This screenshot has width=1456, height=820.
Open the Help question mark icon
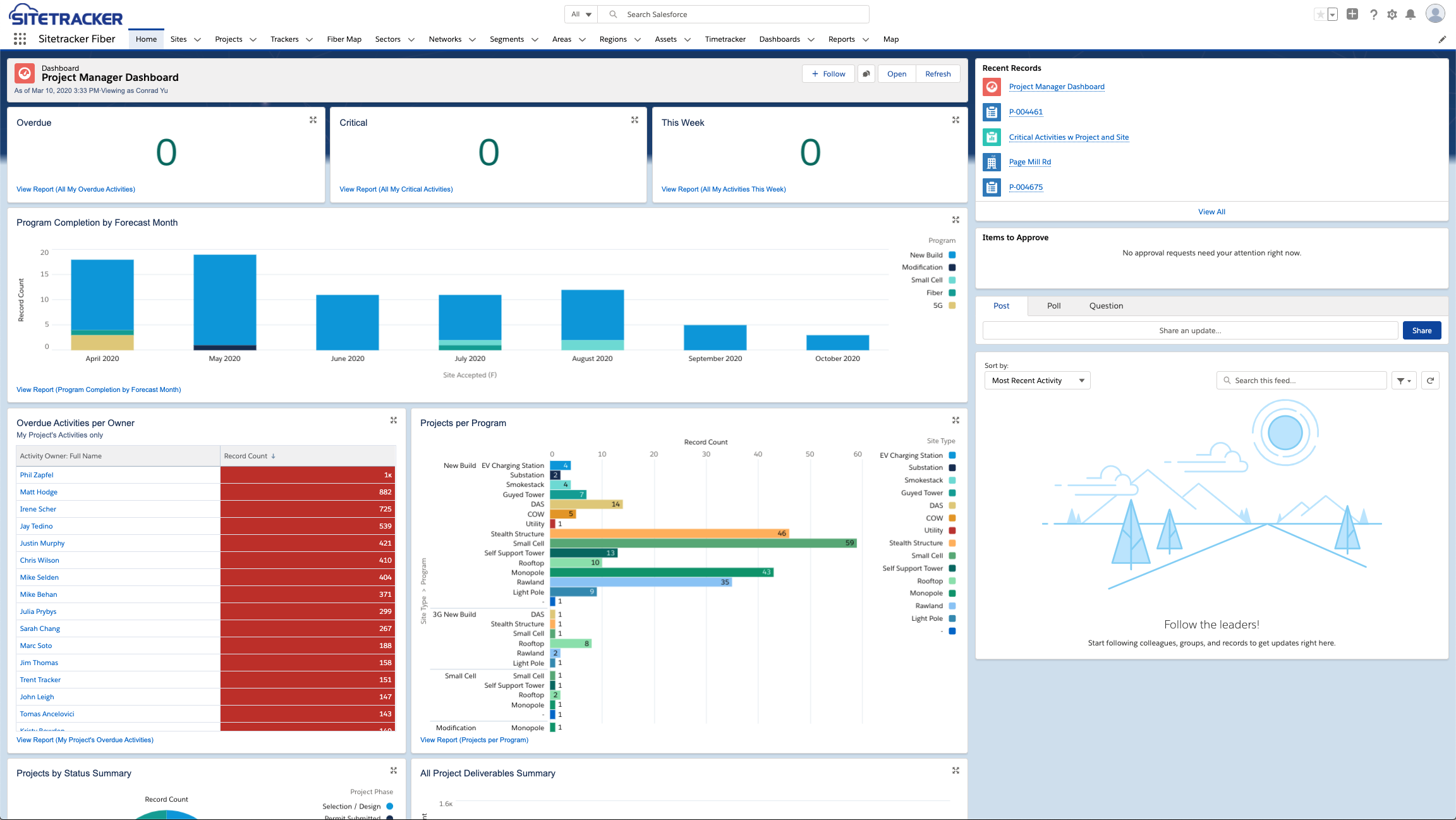[x=1373, y=15]
